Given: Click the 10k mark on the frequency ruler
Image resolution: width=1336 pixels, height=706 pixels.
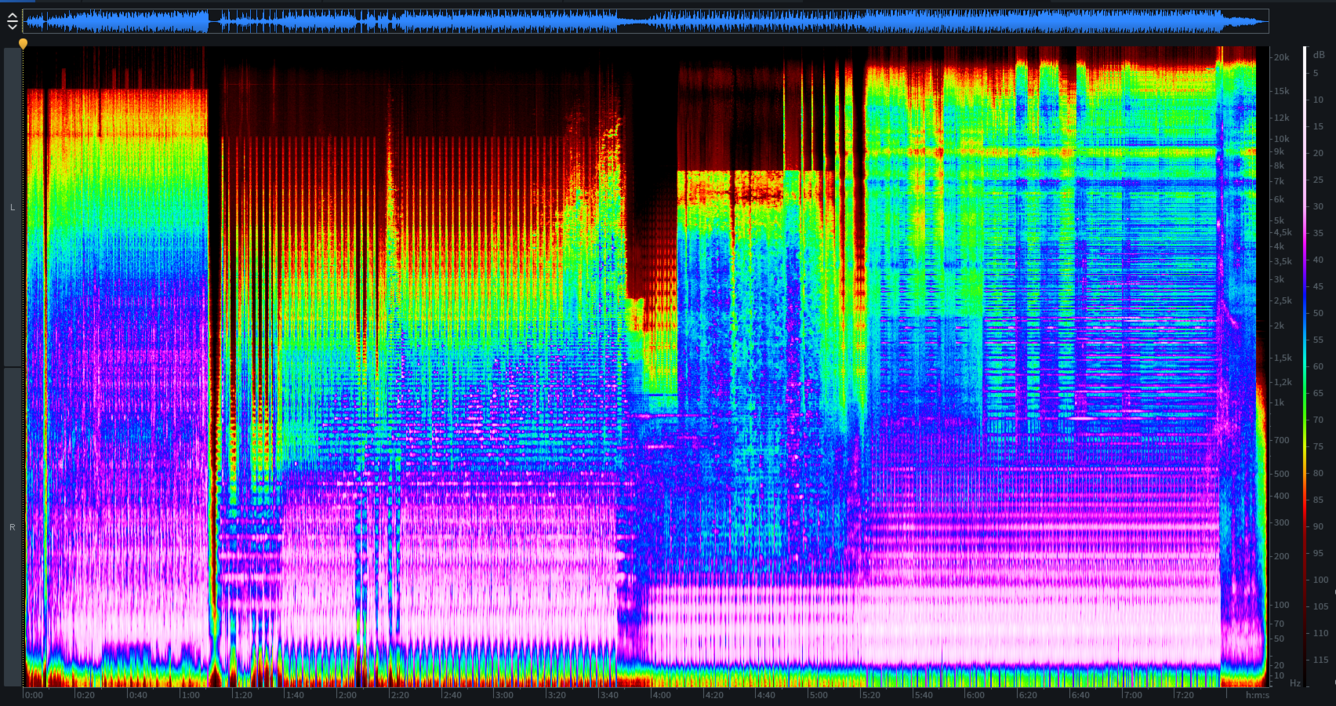Looking at the screenshot, I should click(1280, 139).
